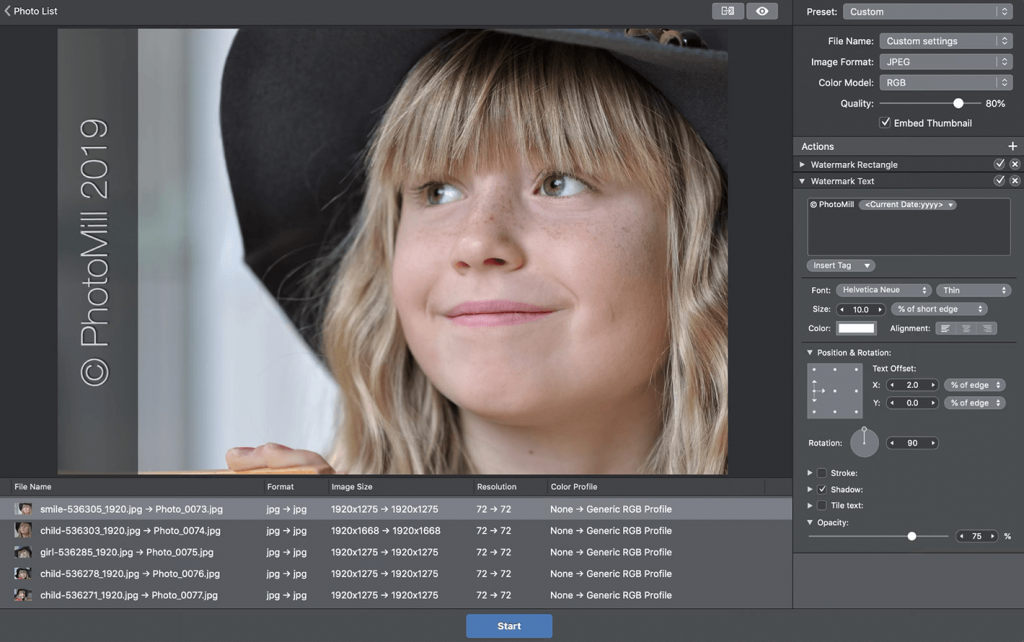Image resolution: width=1024 pixels, height=642 pixels.
Task: Remove the Watermark Text action
Action: (1014, 180)
